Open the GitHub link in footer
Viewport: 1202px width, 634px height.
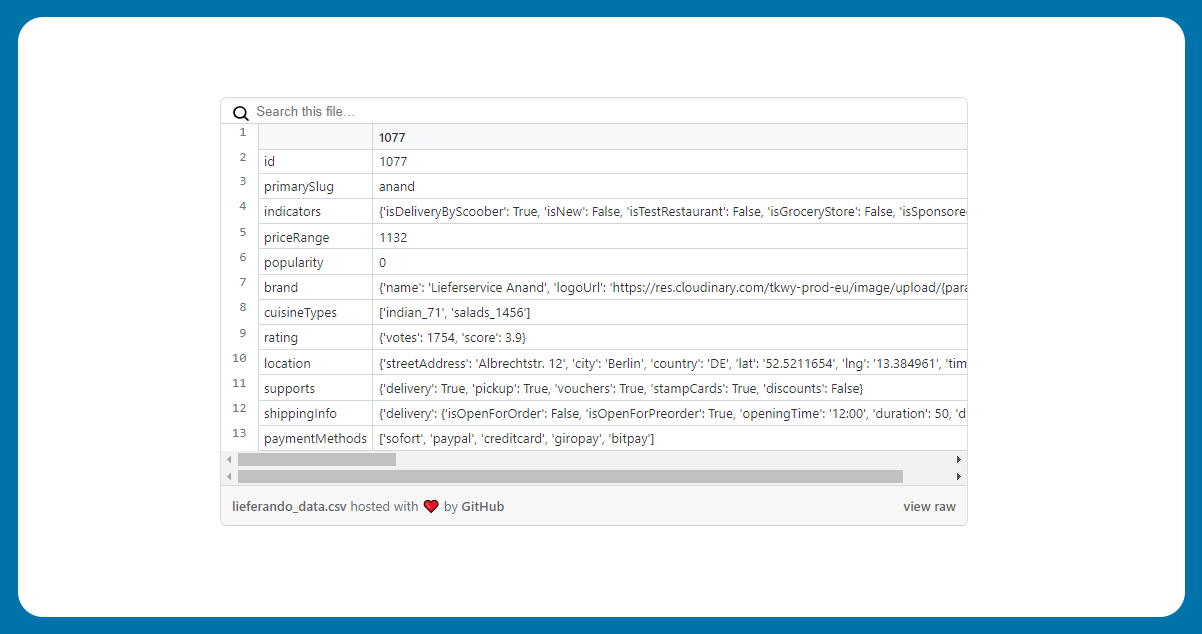(482, 507)
